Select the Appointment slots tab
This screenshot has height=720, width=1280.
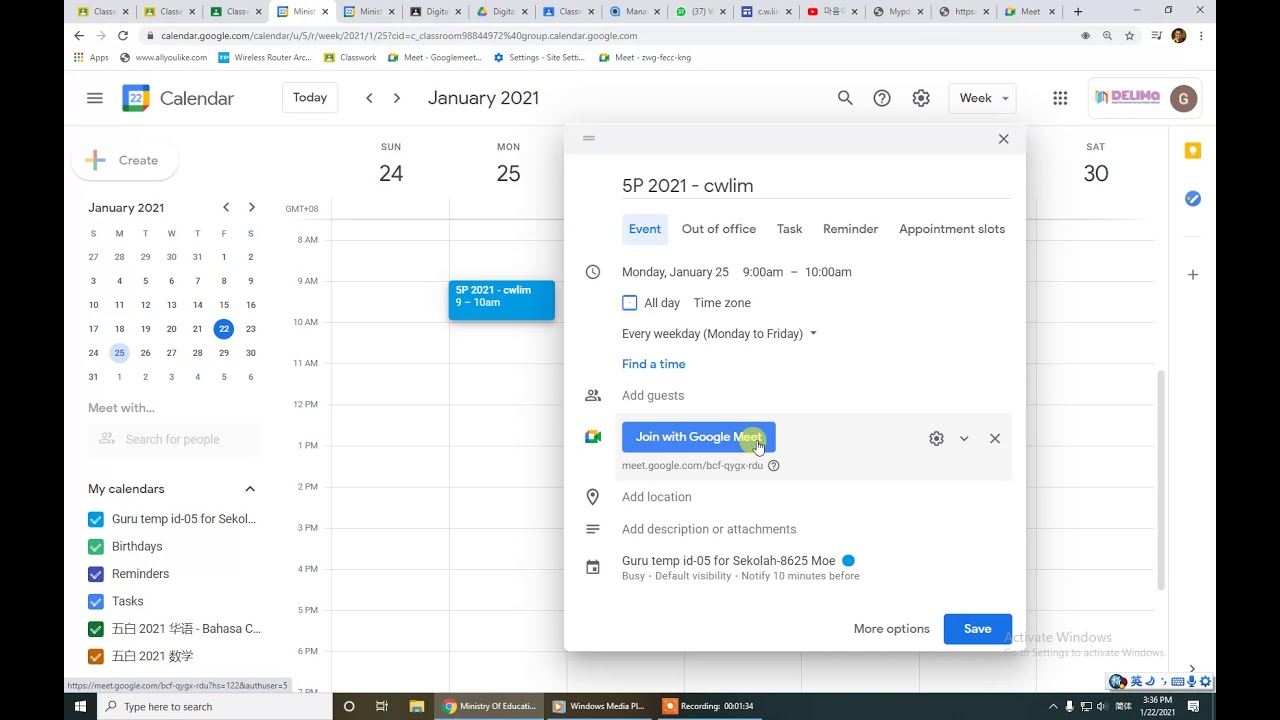tap(952, 229)
